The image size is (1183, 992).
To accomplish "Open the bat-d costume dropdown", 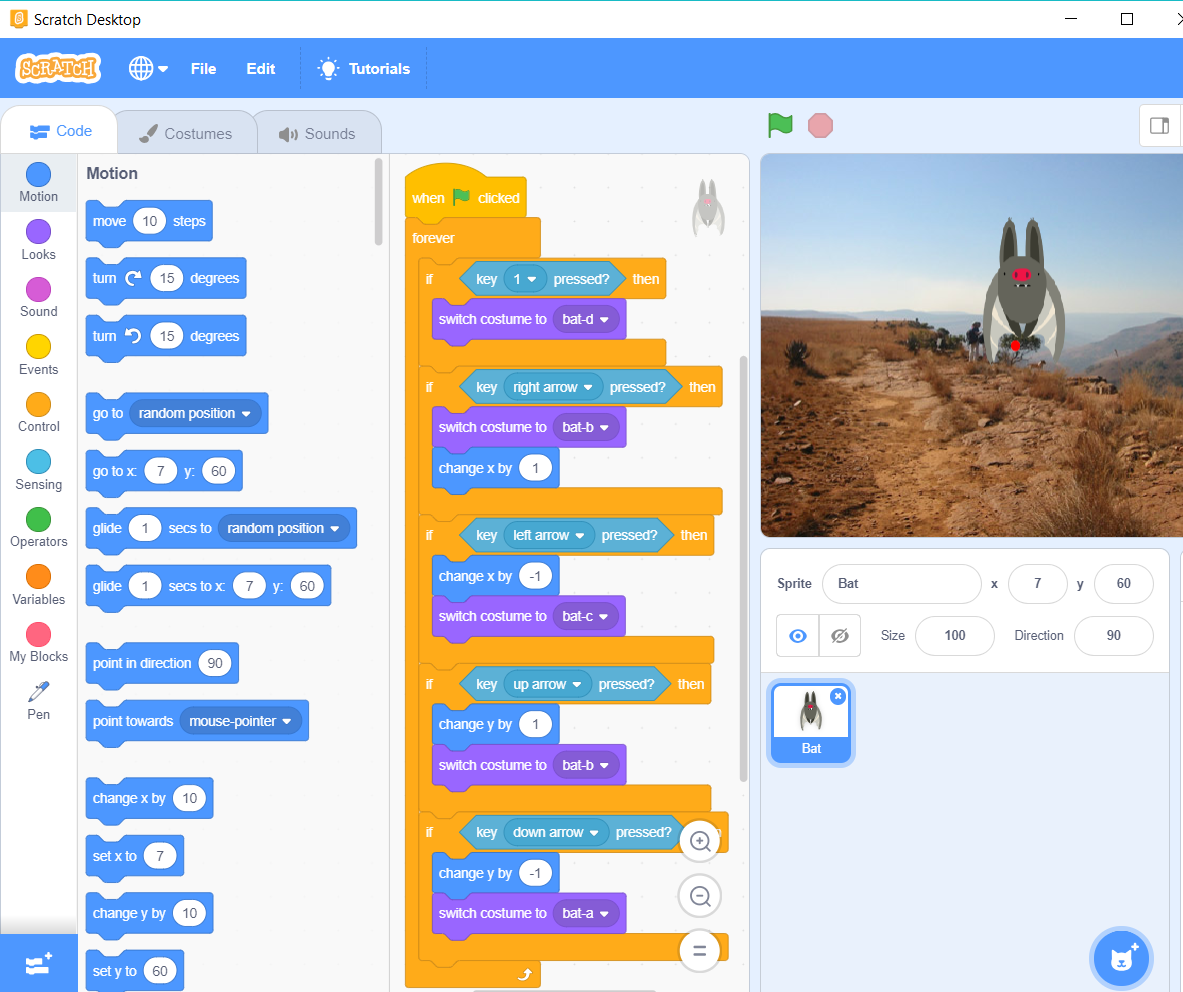I will pos(588,319).
